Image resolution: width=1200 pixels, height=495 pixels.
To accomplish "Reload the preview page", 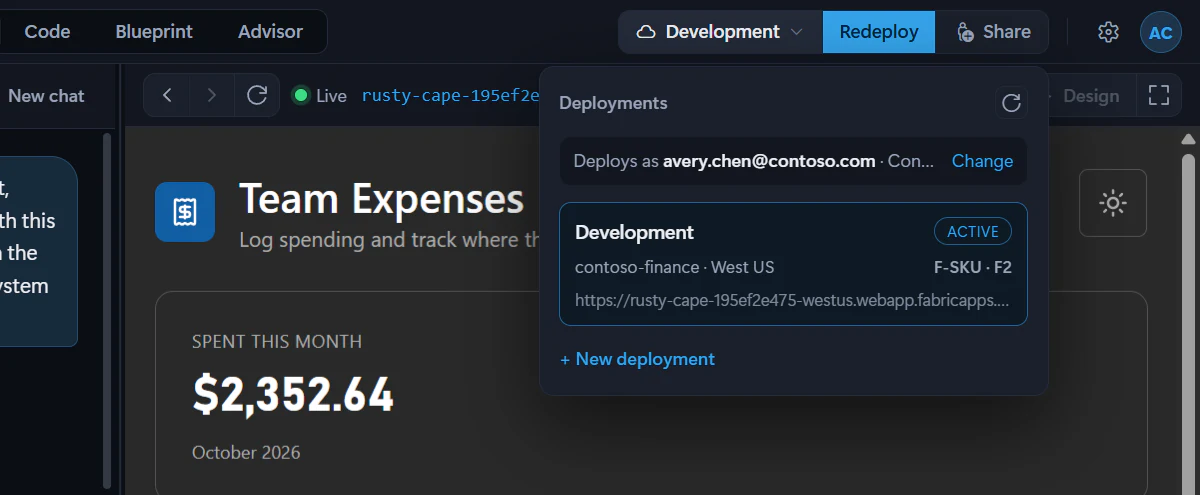I will coord(257,95).
